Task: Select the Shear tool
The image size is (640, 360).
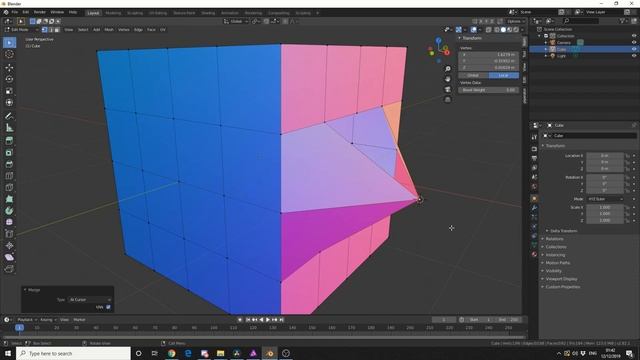Action: tap(9, 257)
